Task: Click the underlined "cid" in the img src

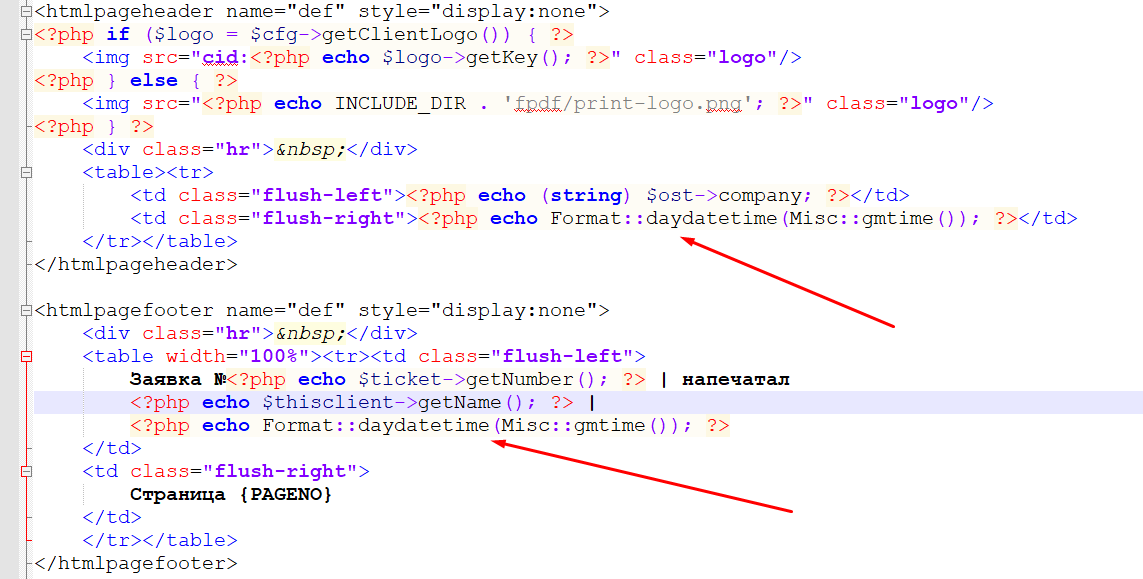Action: [220, 58]
